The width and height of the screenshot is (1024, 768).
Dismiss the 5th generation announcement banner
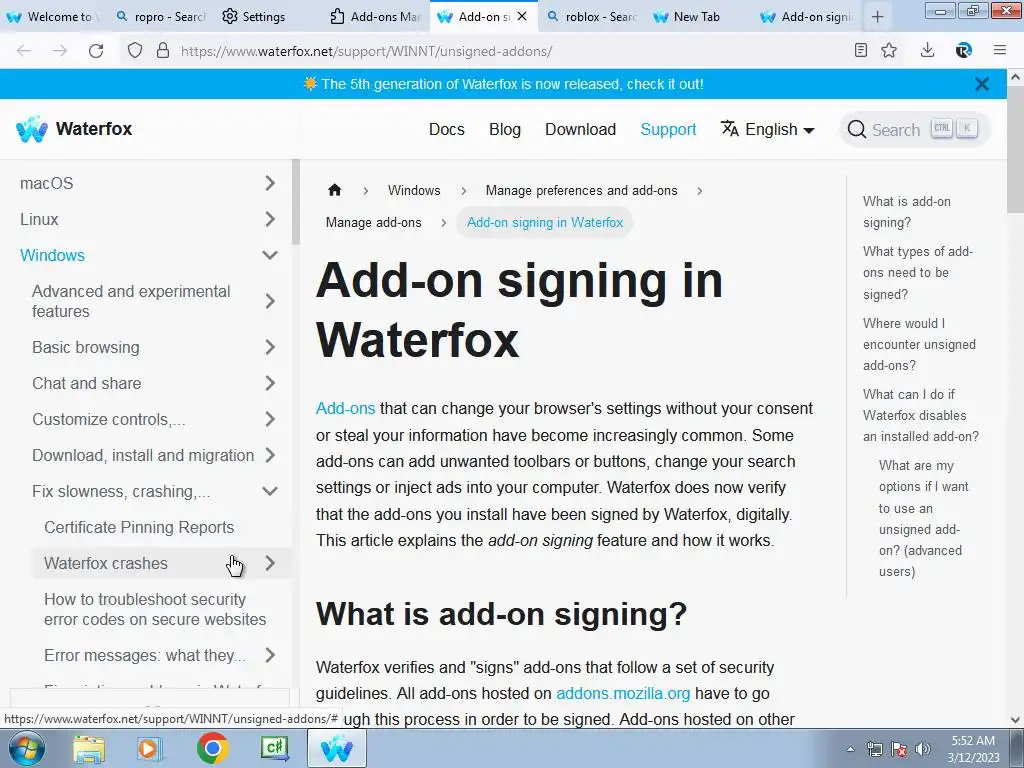click(982, 84)
